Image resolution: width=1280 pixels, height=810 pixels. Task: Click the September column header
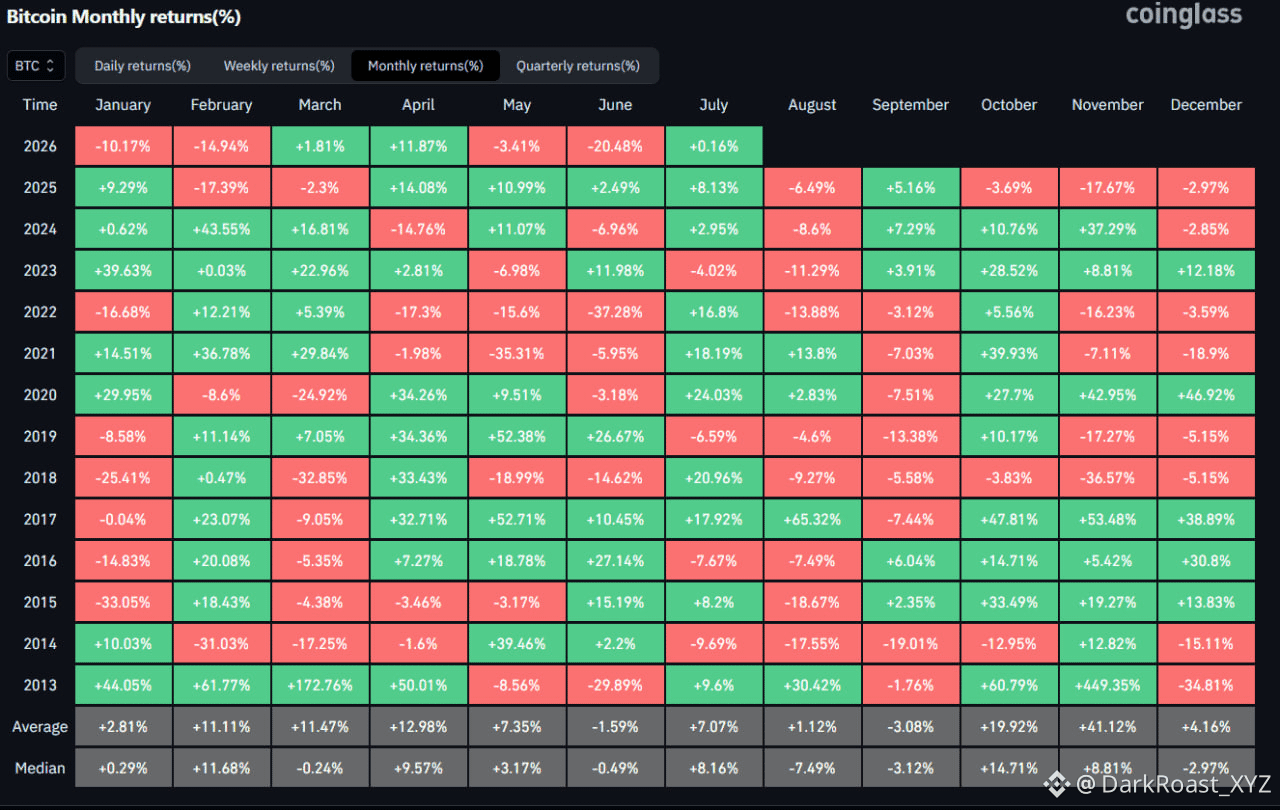(x=911, y=105)
